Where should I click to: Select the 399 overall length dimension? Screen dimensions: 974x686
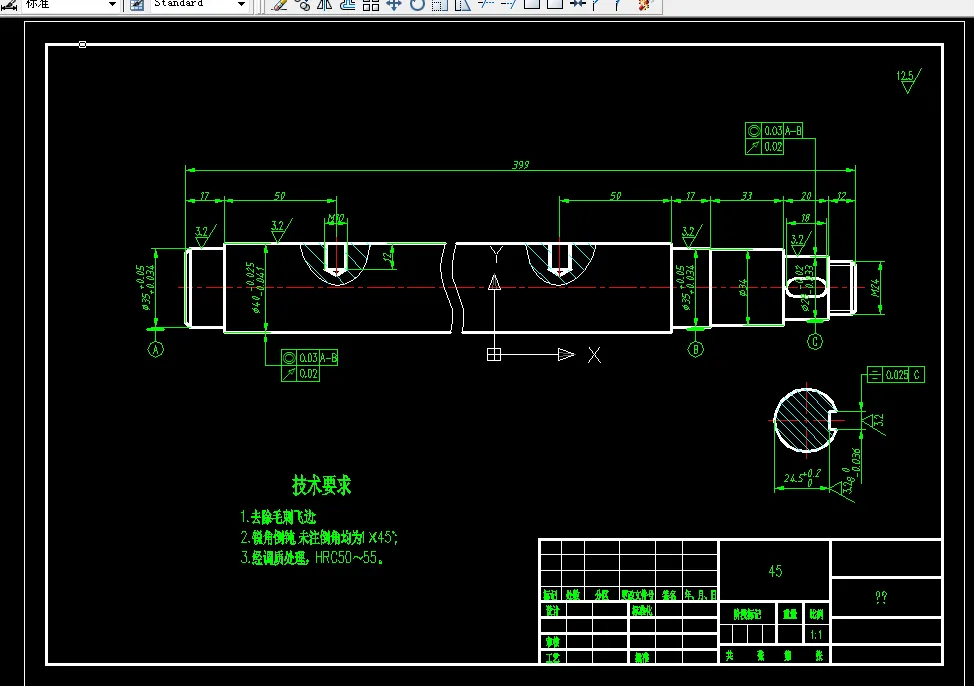click(521, 165)
